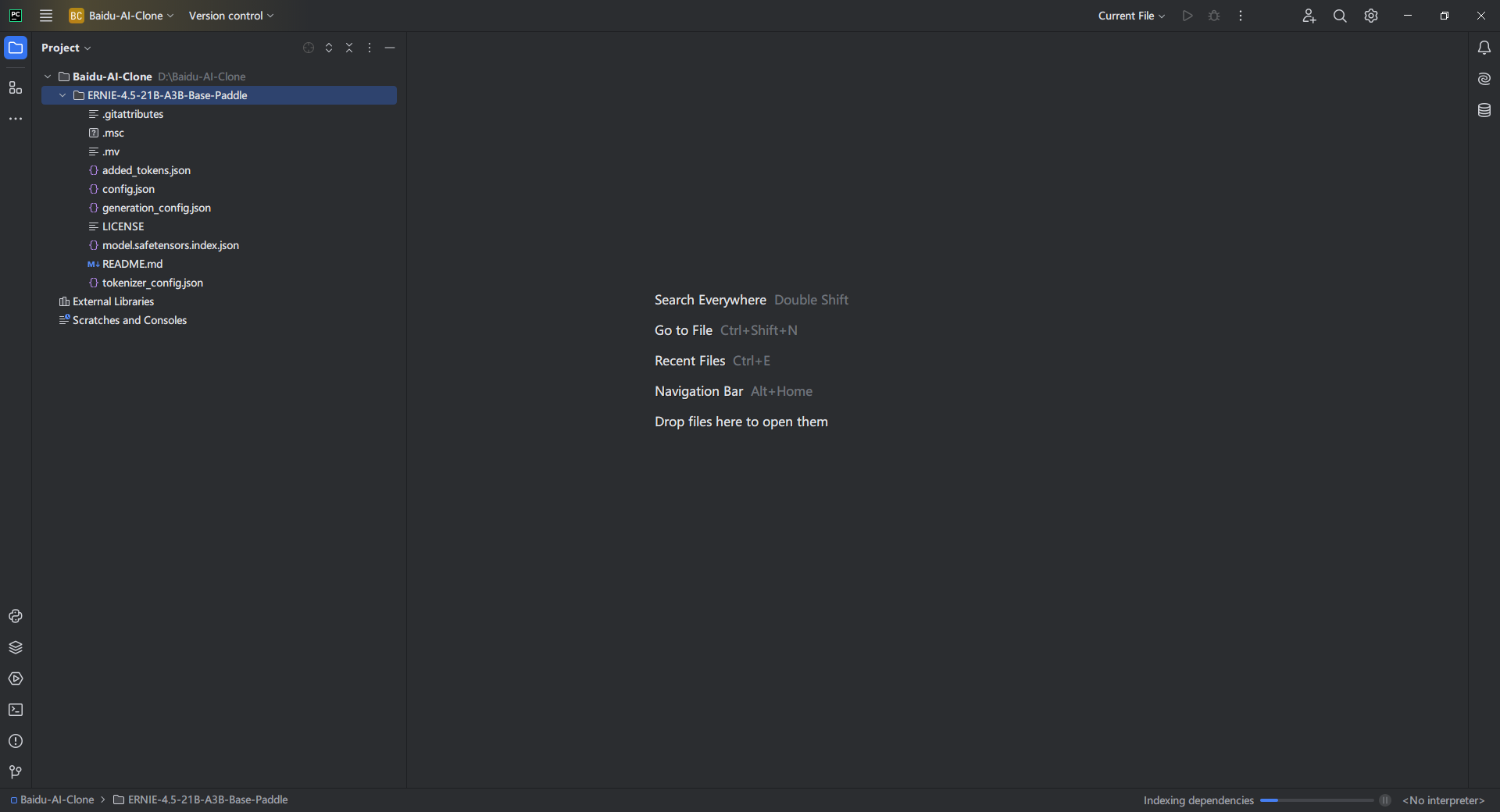Viewport: 1500px width, 812px height.
Task: Open the Baidu-AI-Clone project dropdown
Action: (x=122, y=16)
